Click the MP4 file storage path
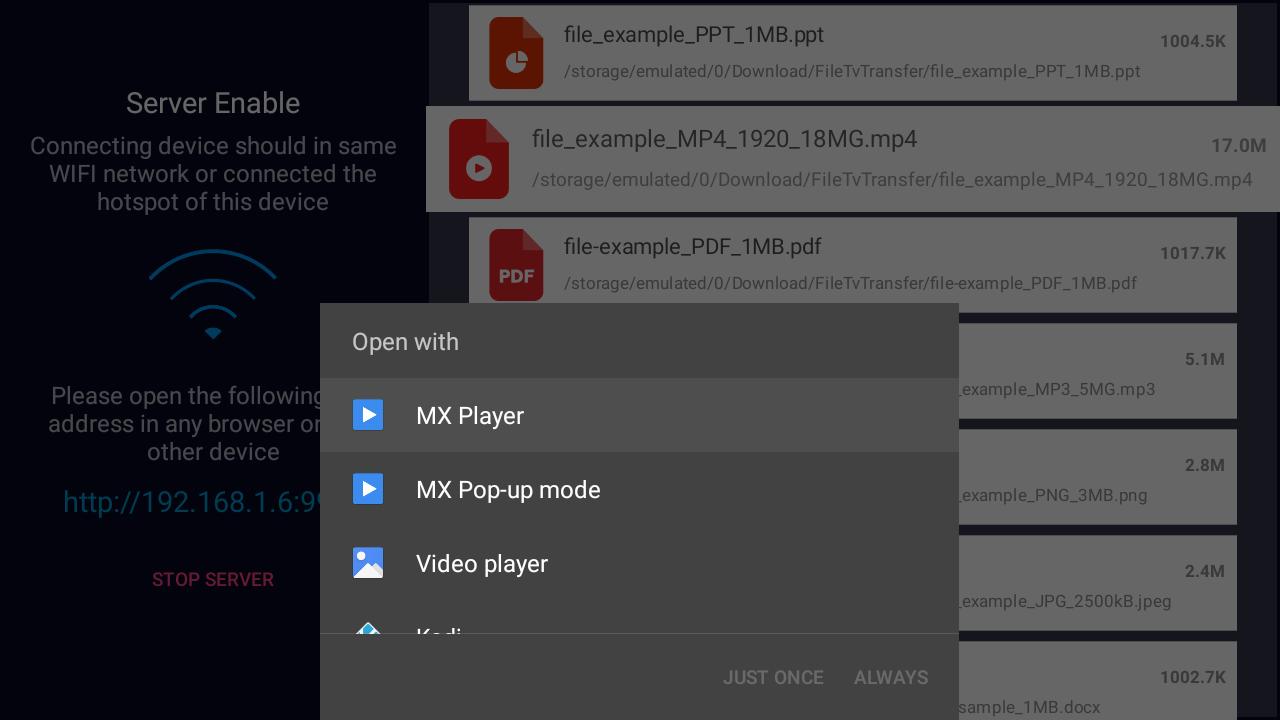Viewport: 1280px width, 720px height. (892, 180)
